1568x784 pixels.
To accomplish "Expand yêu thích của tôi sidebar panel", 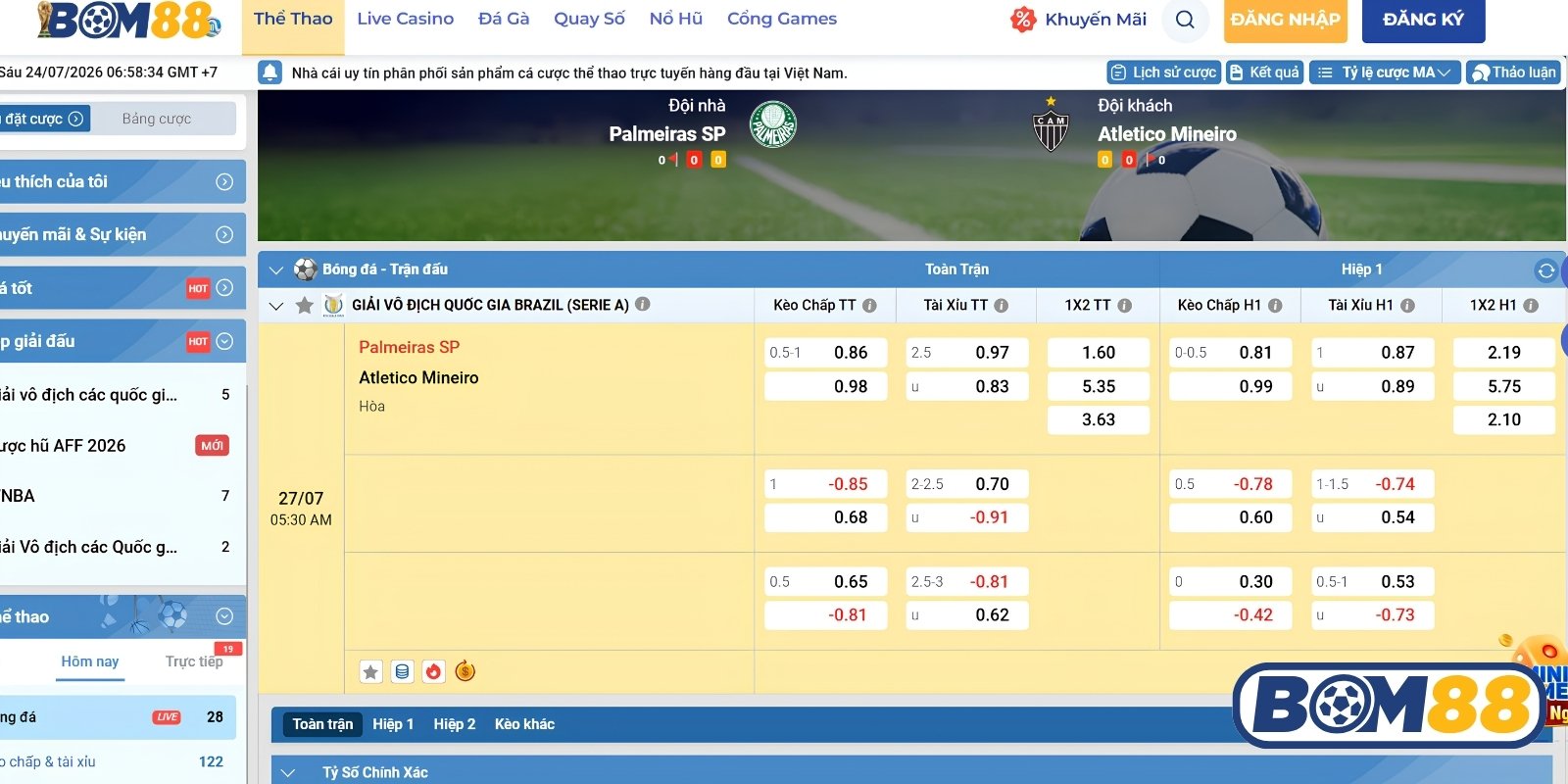I will point(224,181).
